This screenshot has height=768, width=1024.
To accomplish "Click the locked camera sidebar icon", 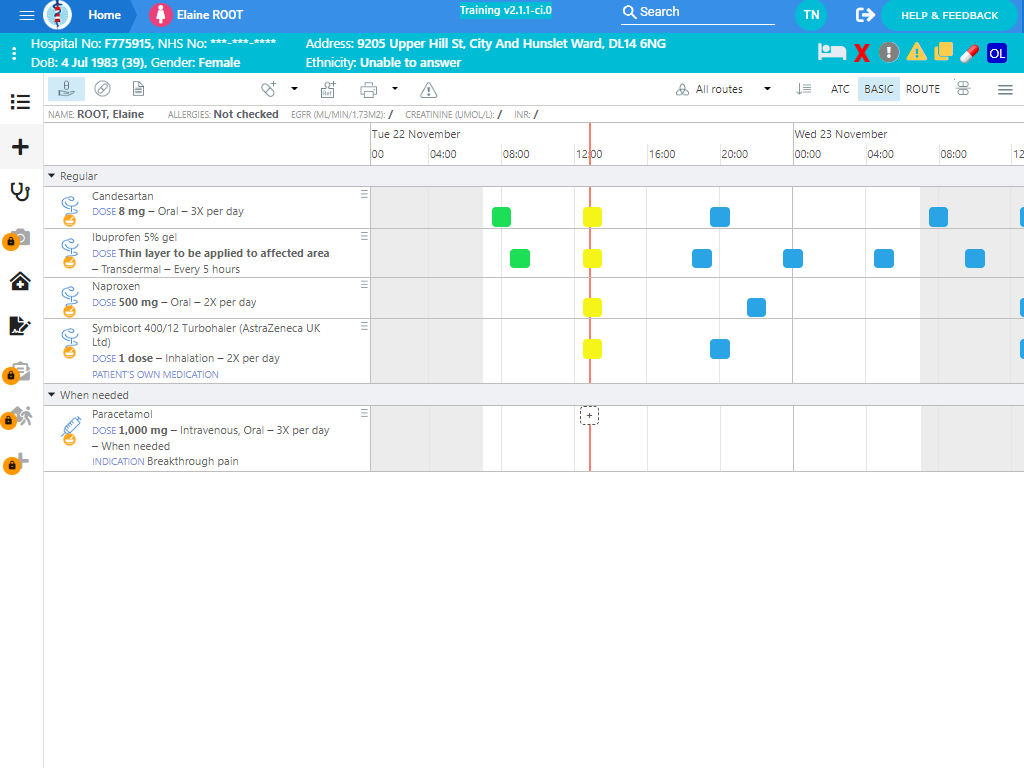I will pos(18,238).
